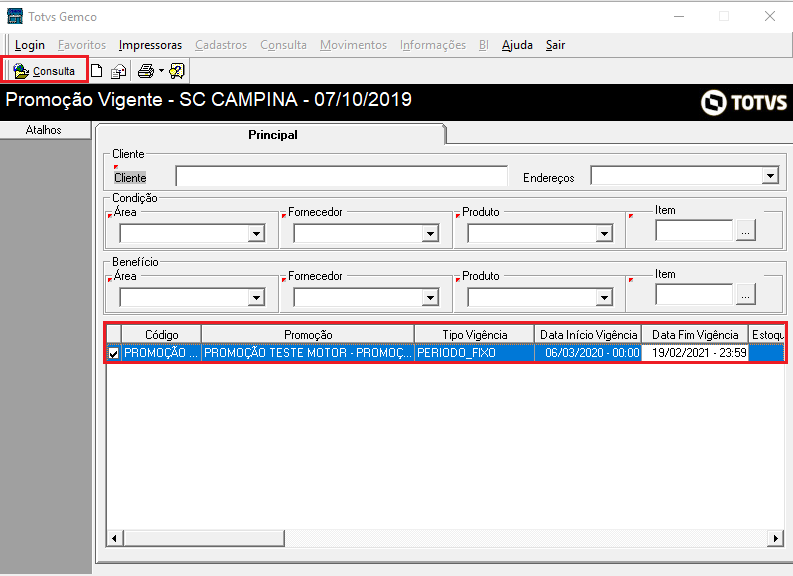Click the horizontal scrollbar right arrow

776,539
